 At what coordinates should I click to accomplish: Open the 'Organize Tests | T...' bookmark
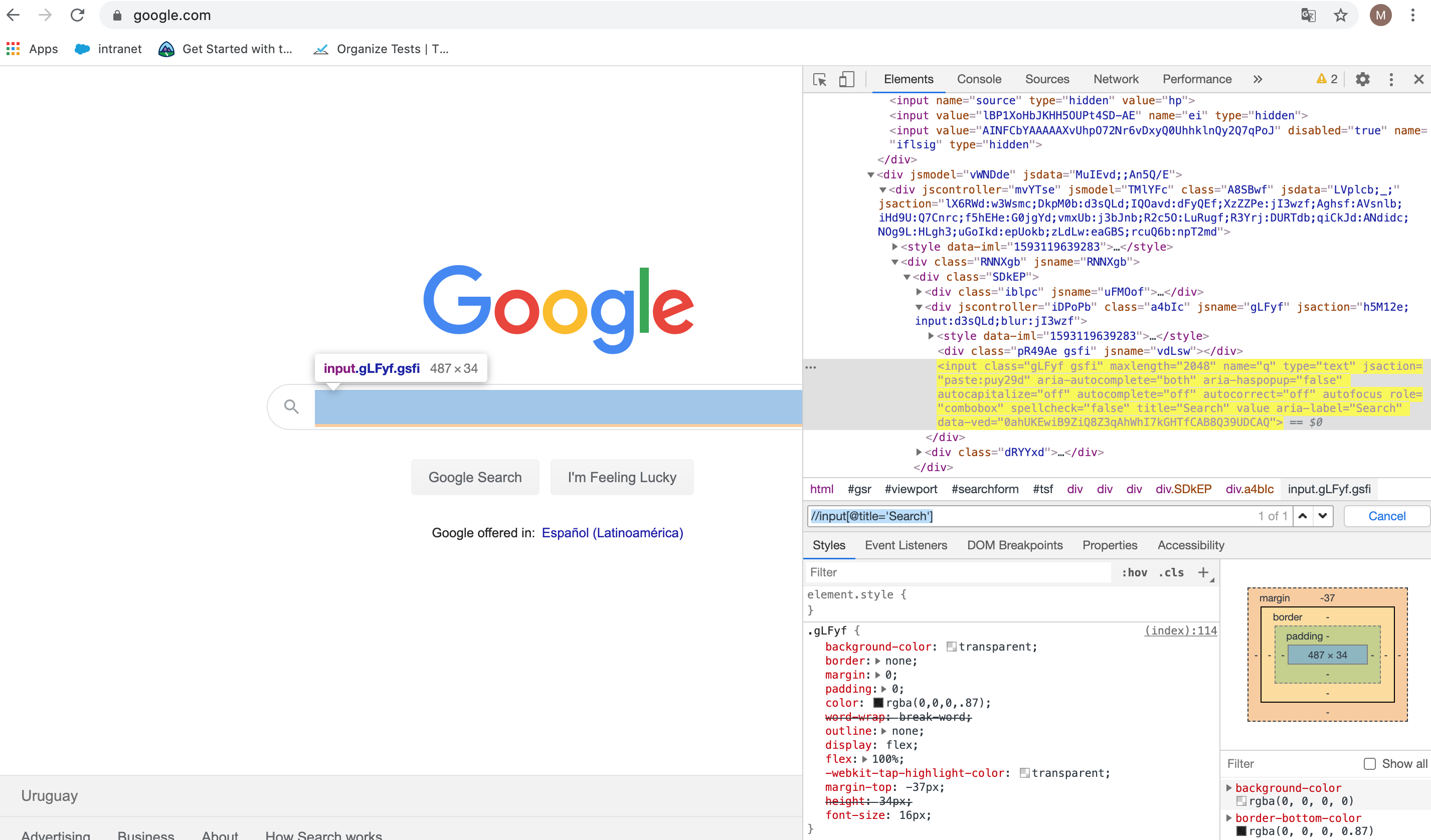pos(381,49)
